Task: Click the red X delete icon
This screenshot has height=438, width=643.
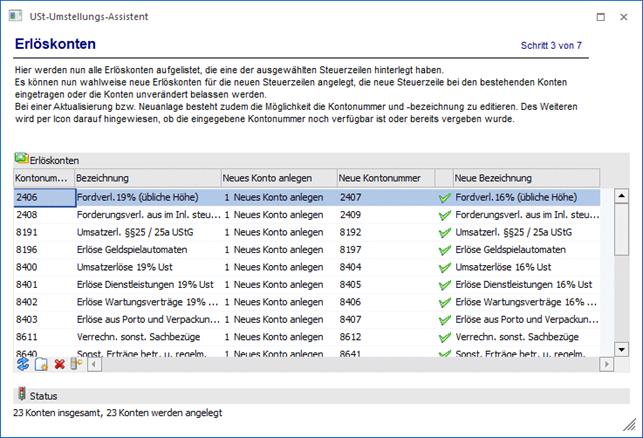Action: [x=60, y=364]
